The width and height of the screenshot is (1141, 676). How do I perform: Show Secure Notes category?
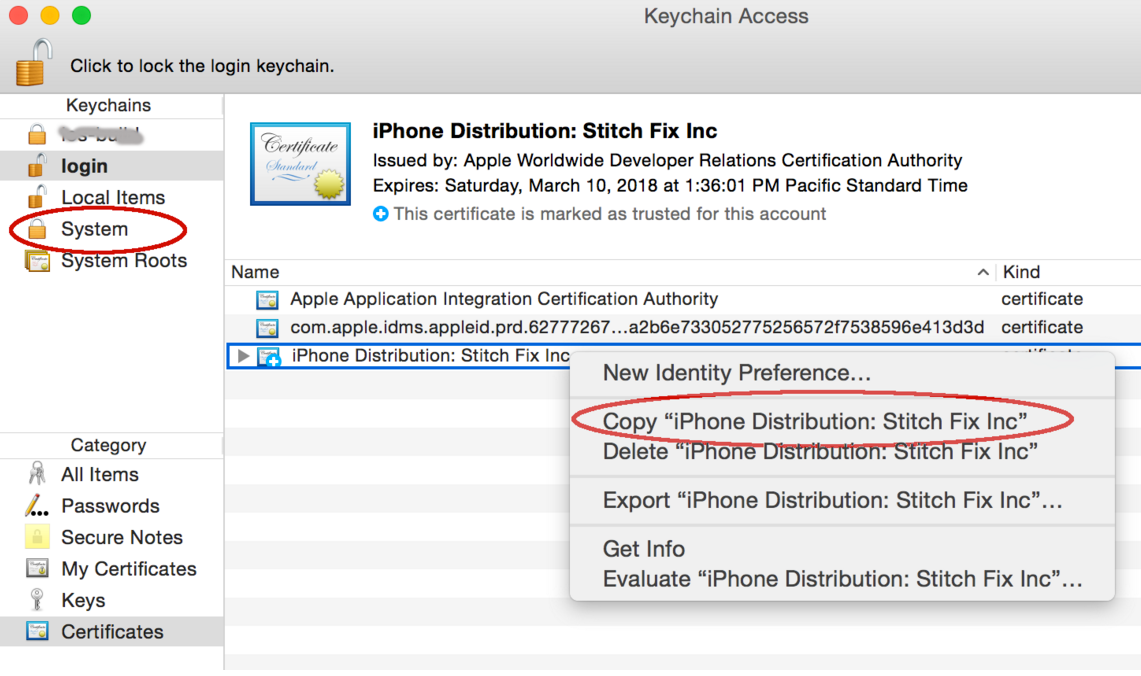point(122,537)
